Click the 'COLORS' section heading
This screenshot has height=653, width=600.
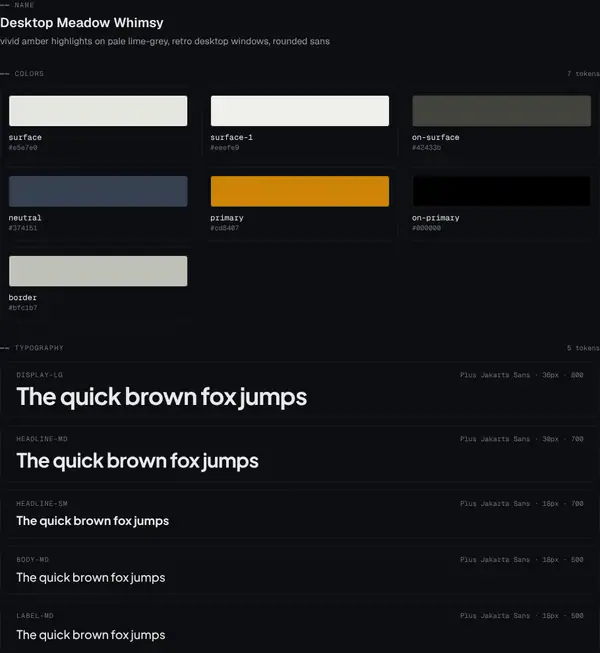(29, 74)
